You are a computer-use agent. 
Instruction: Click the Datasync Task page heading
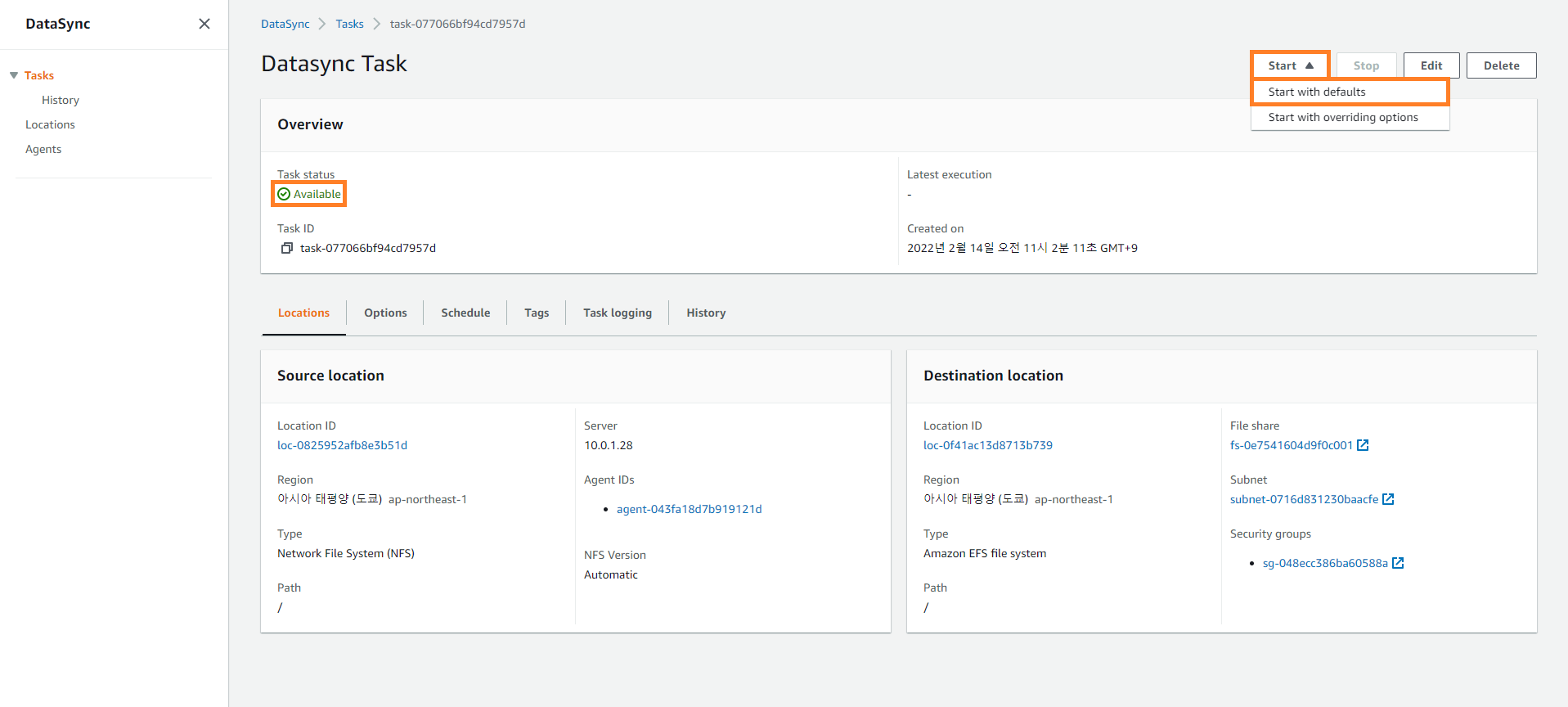334,64
